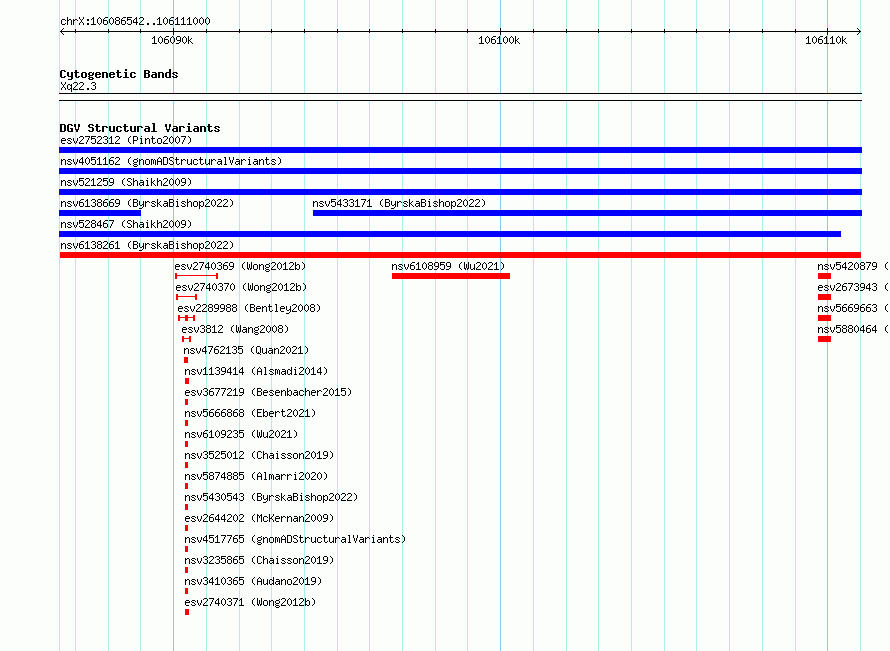
Task: Click the right arrow of the ruler
Action: tap(859, 31)
